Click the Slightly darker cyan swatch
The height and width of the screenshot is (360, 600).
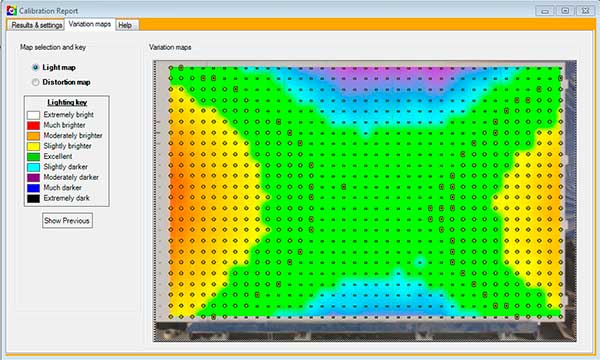pyautogui.click(x=33, y=167)
